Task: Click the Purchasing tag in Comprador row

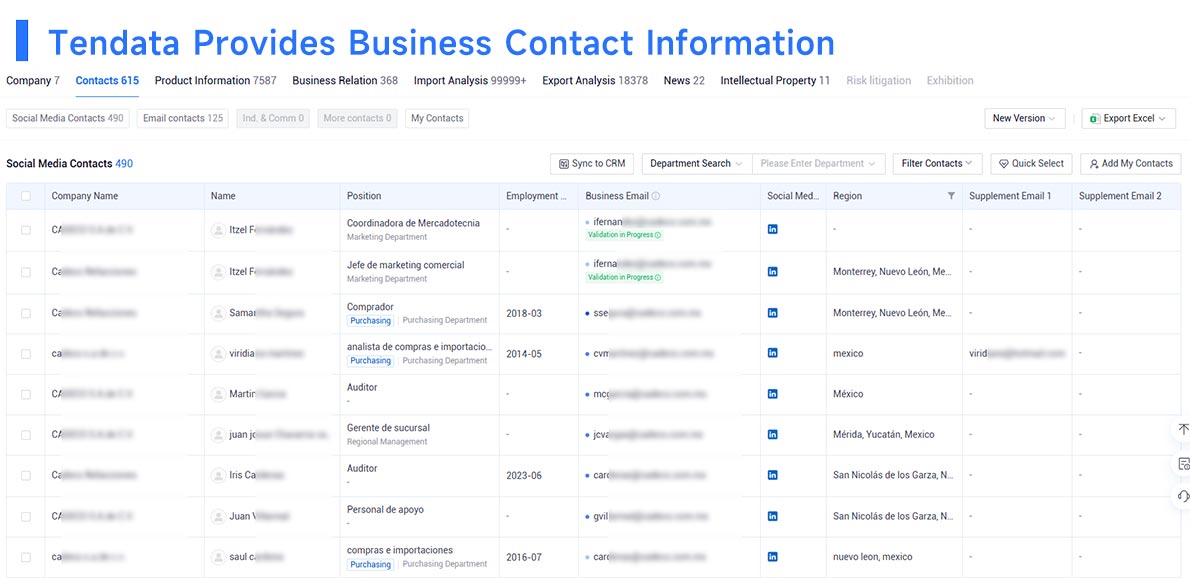Action: 371,320
